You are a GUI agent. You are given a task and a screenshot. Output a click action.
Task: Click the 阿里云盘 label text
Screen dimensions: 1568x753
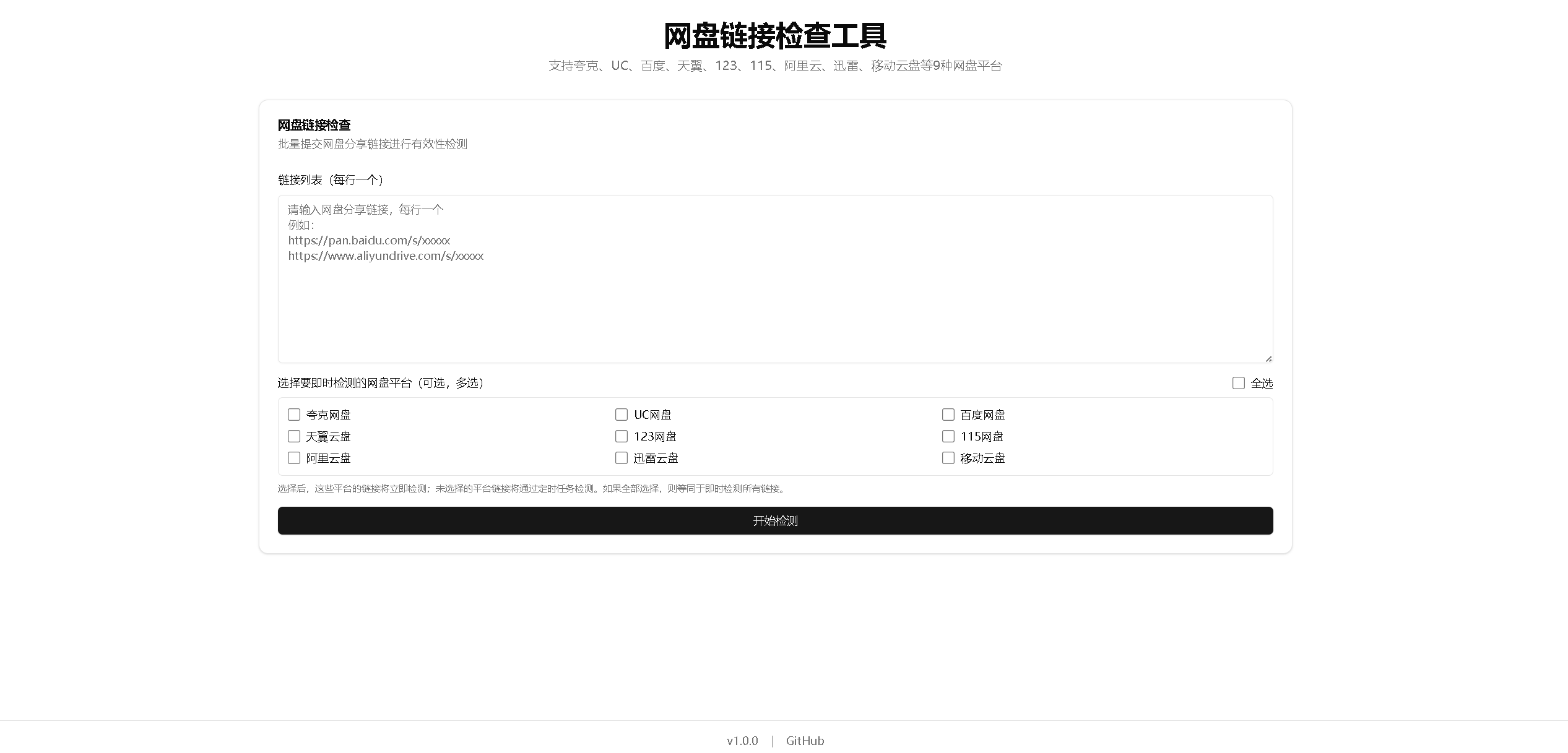(328, 458)
